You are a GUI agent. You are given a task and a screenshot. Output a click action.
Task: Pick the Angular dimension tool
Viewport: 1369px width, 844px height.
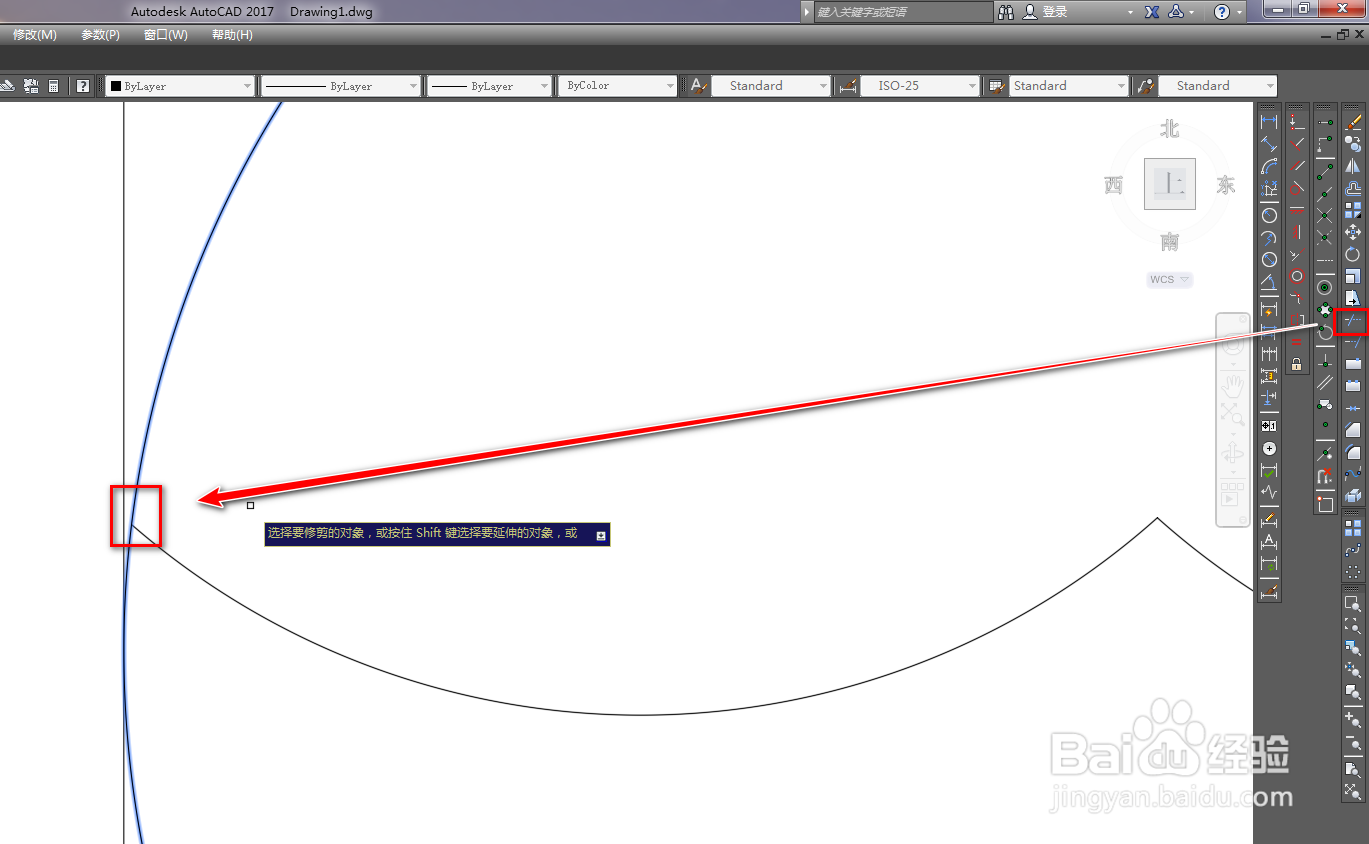[1269, 281]
